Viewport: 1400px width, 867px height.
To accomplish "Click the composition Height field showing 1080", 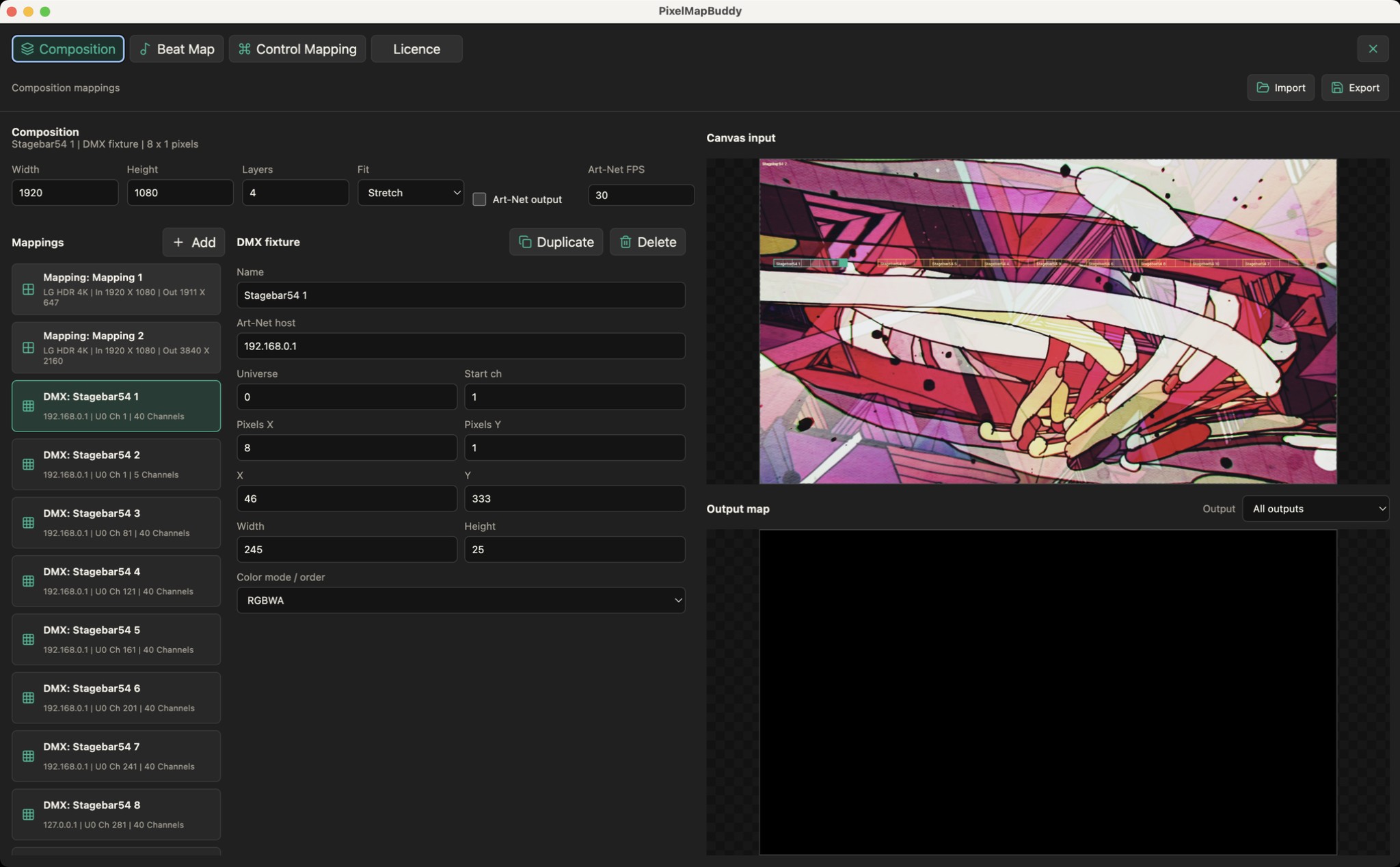I will coord(180,193).
